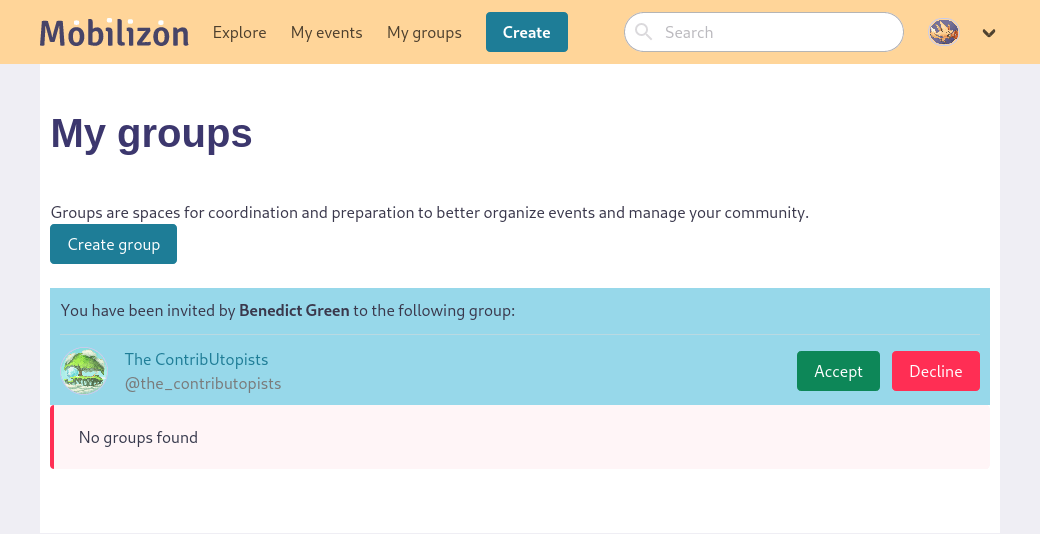Click the user profile avatar
Screen dimensions: 1040x534
click(x=944, y=32)
